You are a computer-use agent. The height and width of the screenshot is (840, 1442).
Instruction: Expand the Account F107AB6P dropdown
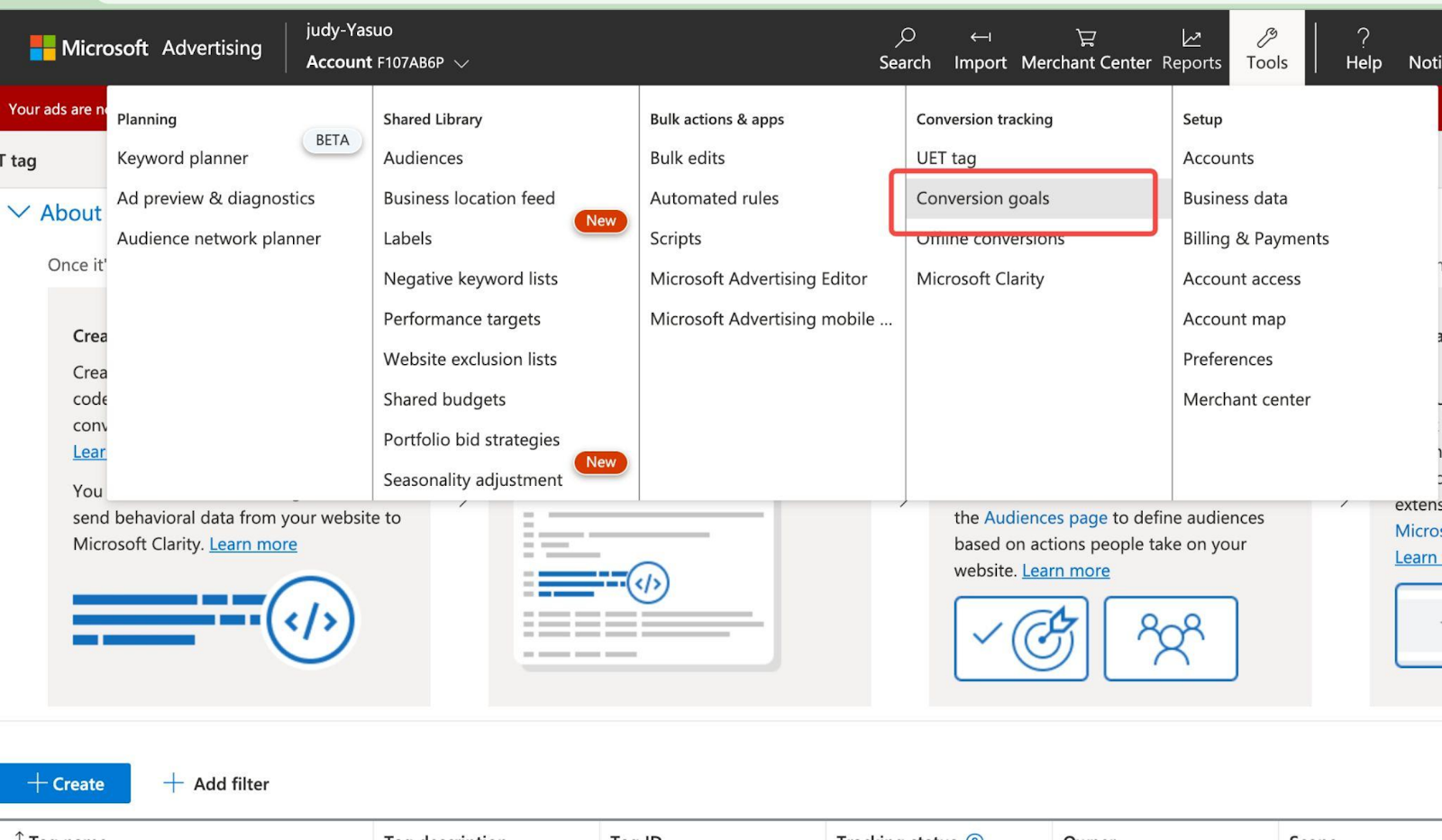point(388,62)
